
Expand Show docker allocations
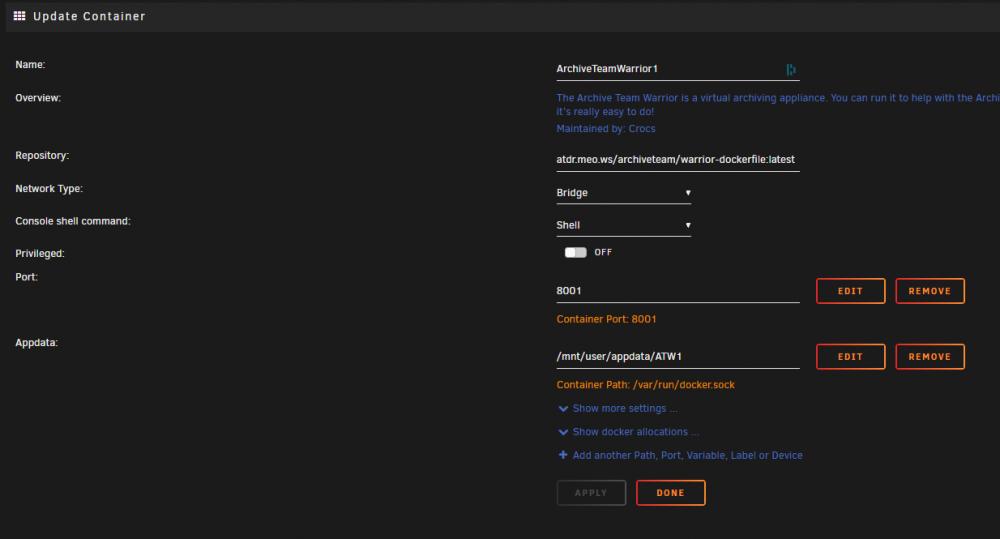click(x=635, y=432)
